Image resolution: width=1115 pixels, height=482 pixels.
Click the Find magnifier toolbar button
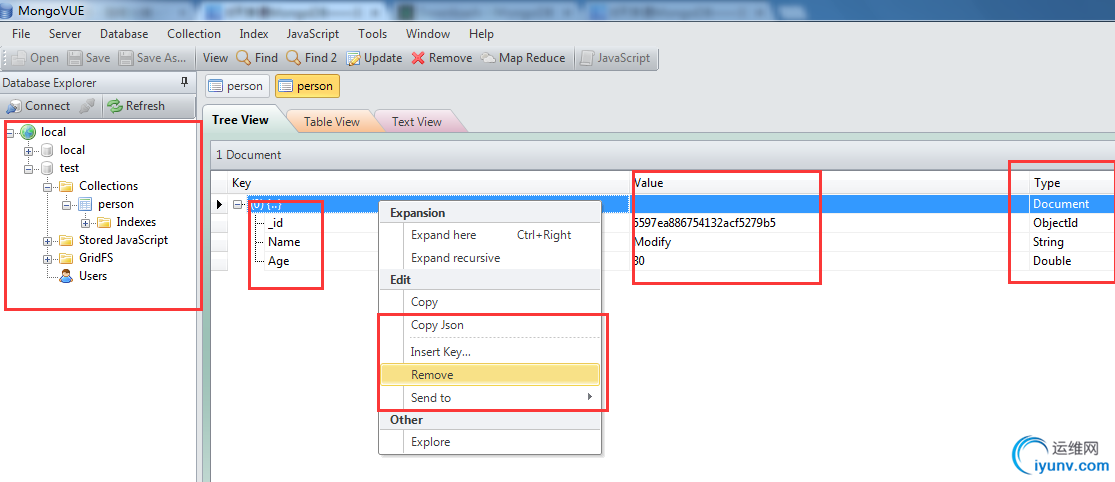tap(257, 58)
